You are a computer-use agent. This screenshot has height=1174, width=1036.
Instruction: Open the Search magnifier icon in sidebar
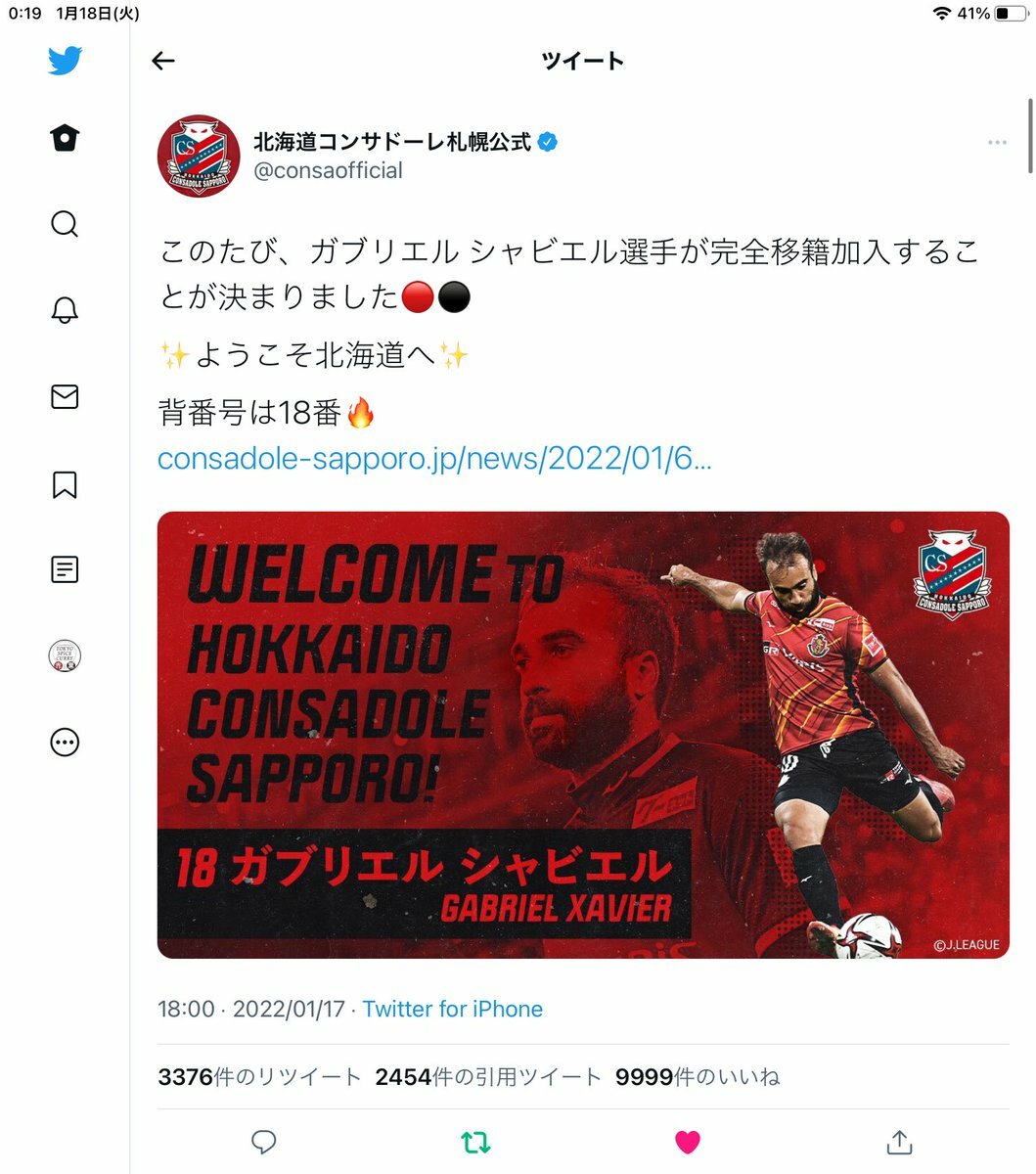tap(65, 224)
